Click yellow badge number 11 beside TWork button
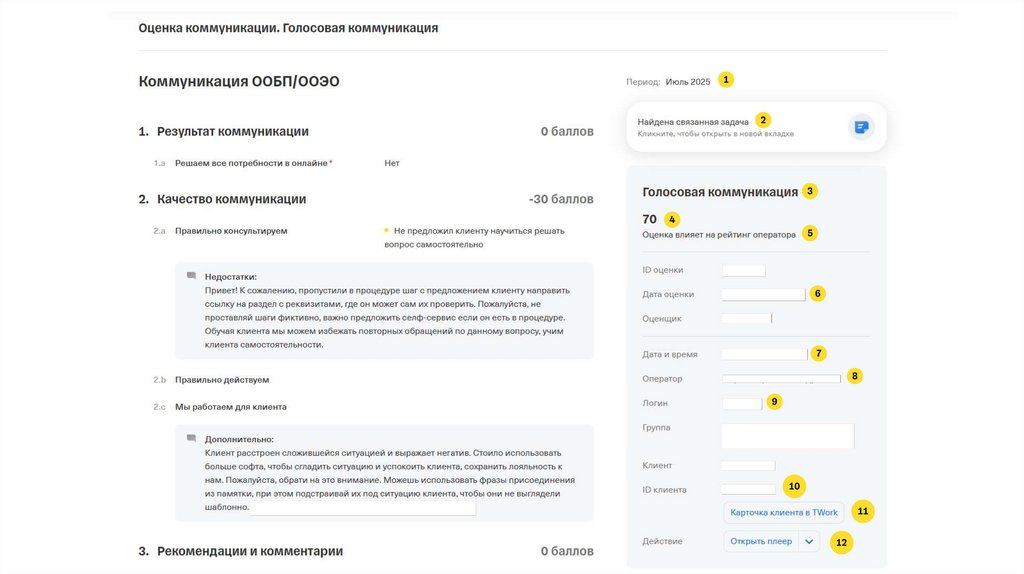 click(863, 512)
